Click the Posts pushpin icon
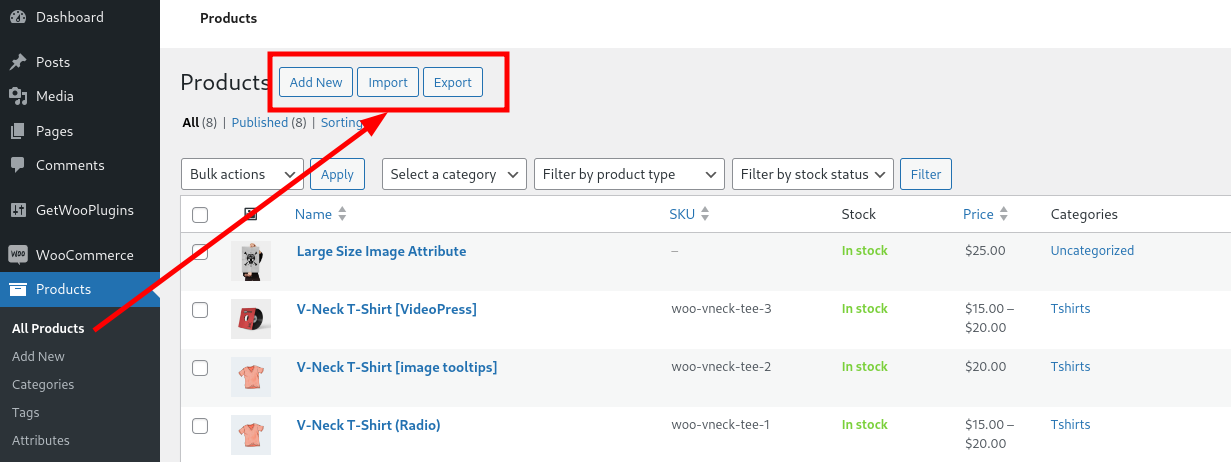This screenshot has width=1231, height=462. pos(17,62)
